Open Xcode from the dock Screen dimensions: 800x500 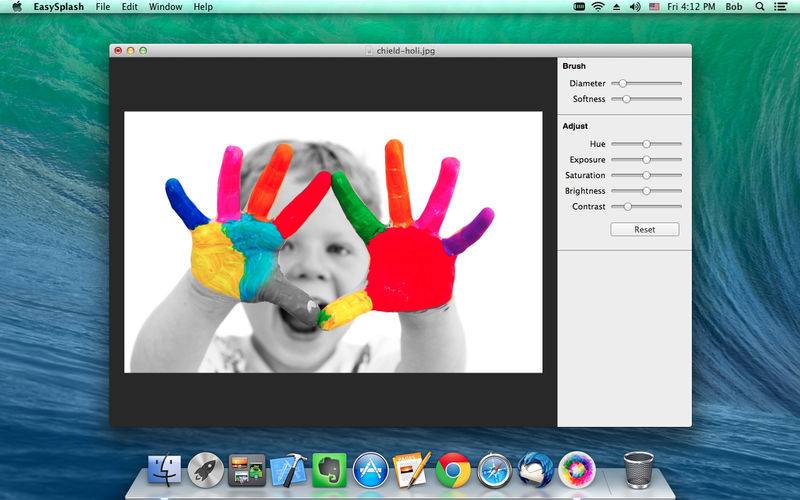click(x=288, y=469)
